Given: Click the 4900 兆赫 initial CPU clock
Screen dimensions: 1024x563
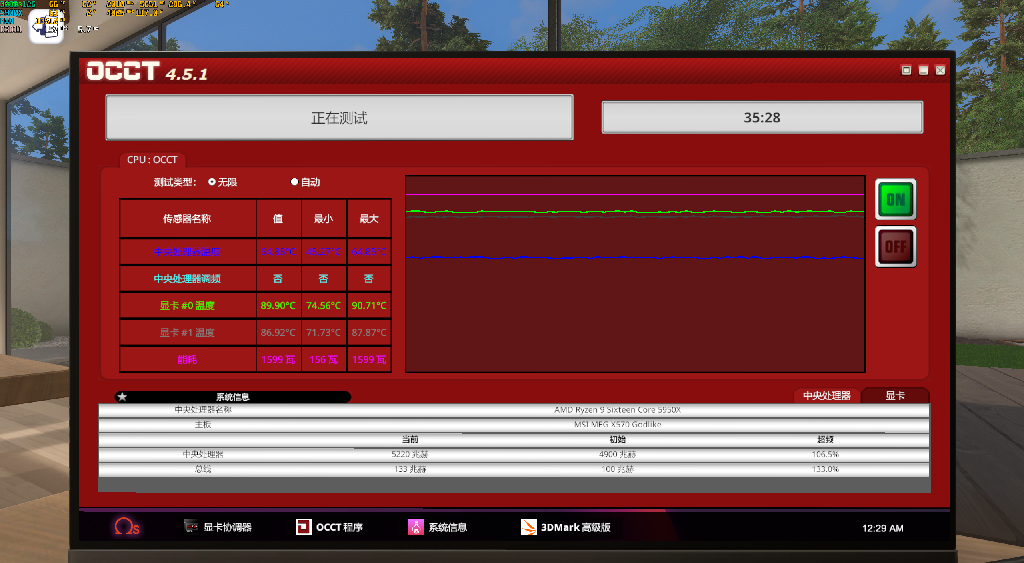Looking at the screenshot, I should click(617, 454).
